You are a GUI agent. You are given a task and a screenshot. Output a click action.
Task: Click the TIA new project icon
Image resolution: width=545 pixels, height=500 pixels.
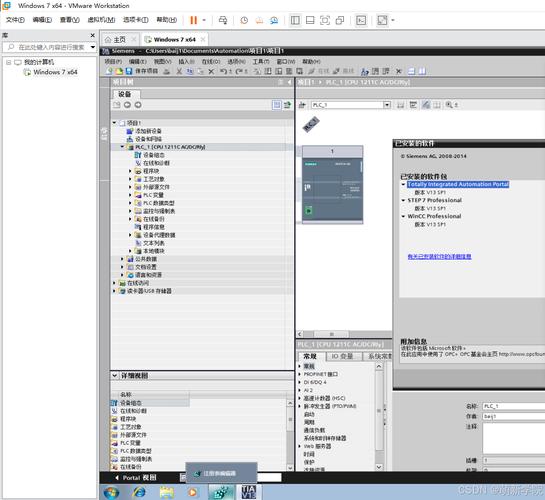109,71
